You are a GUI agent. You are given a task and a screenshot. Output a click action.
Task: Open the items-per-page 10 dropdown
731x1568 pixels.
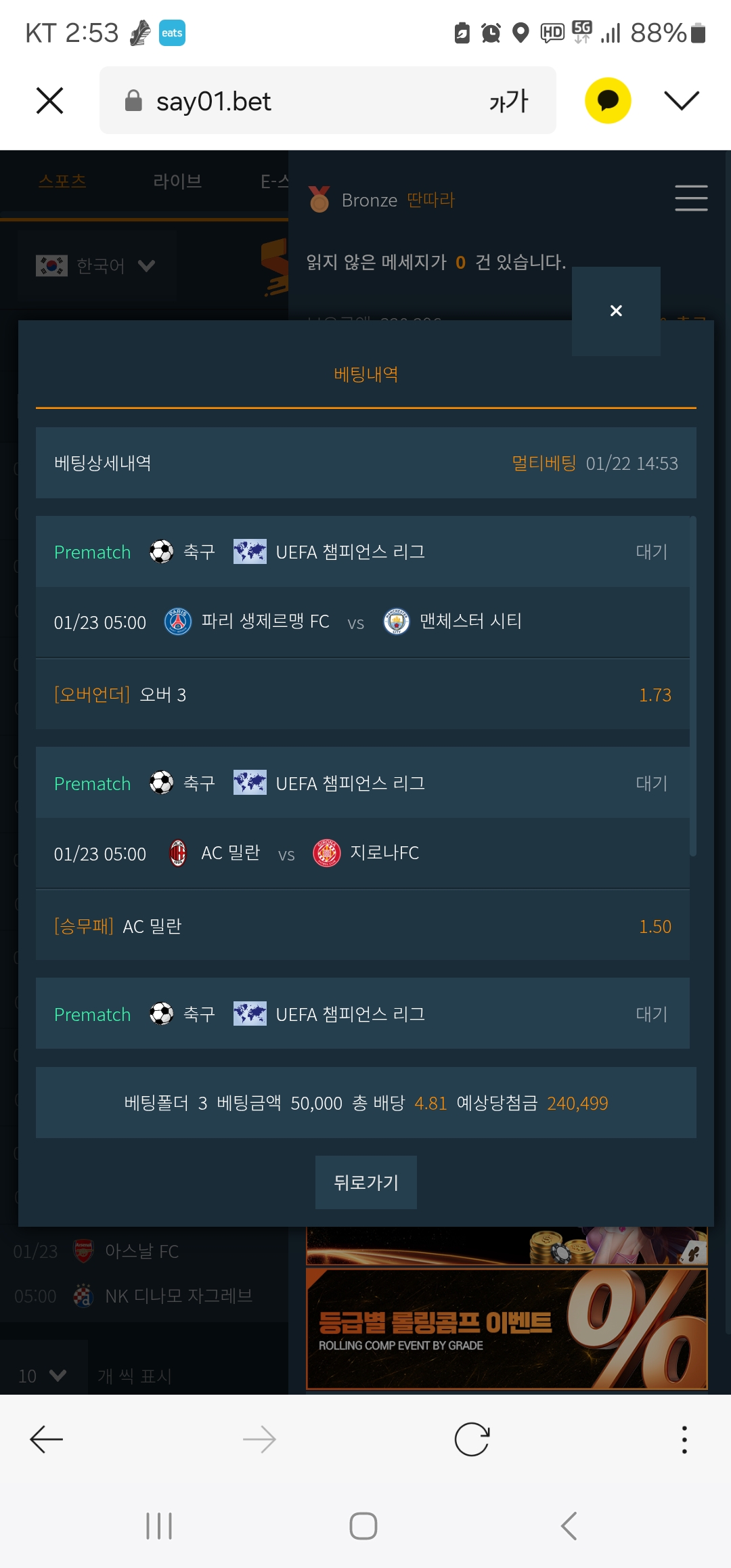click(x=42, y=1376)
